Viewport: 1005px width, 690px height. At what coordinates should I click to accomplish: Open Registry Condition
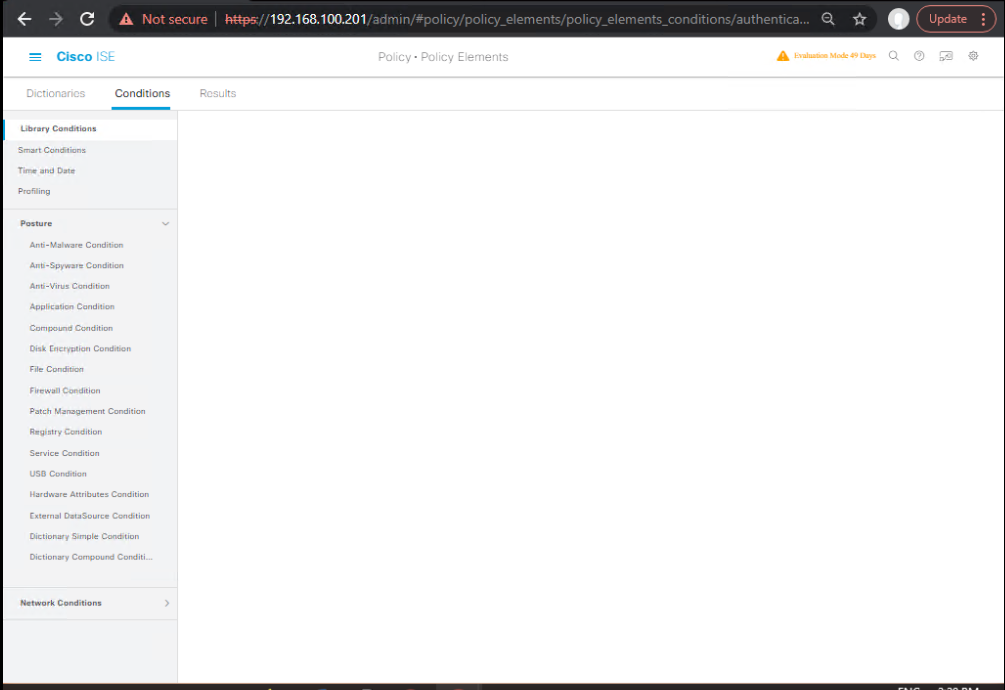65,432
